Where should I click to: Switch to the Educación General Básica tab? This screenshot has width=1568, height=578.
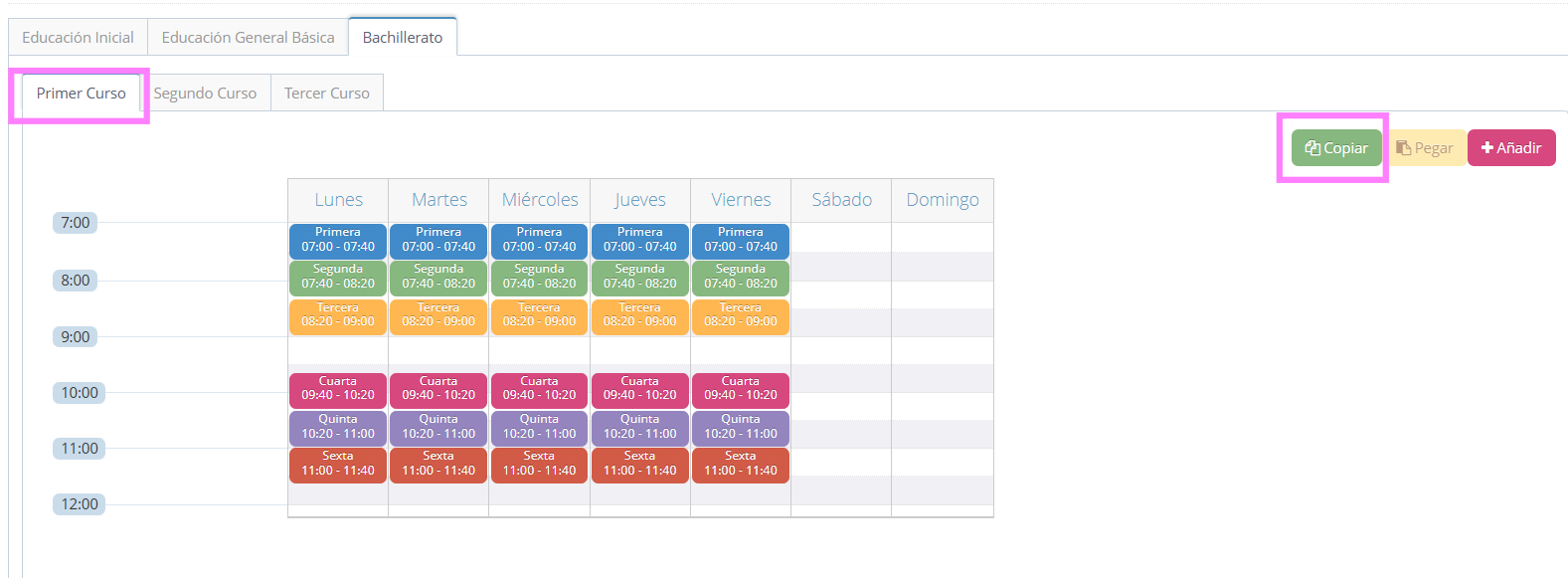click(249, 37)
